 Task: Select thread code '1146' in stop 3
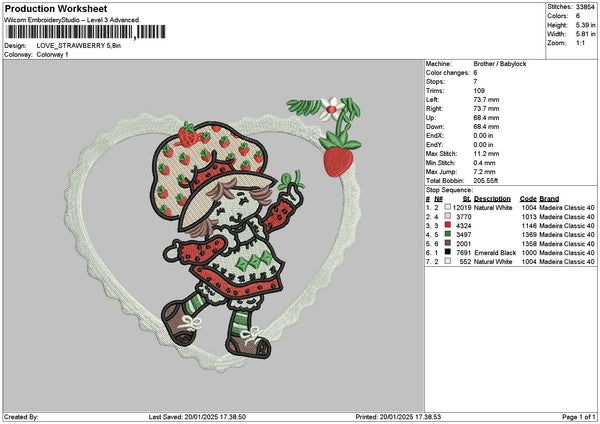click(529, 226)
